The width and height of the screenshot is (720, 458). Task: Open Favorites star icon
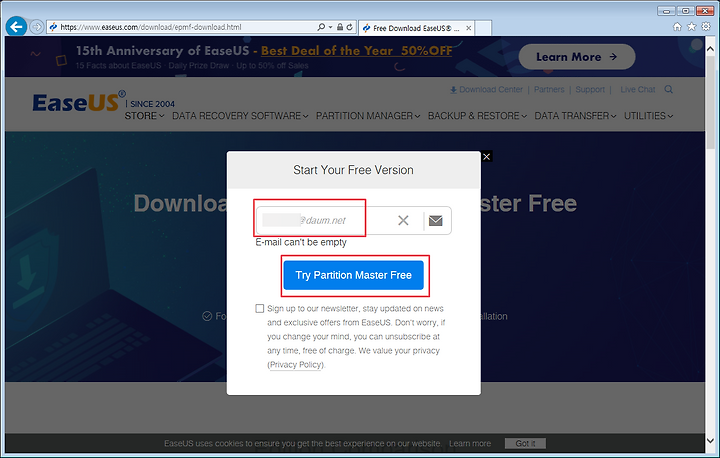click(692, 27)
